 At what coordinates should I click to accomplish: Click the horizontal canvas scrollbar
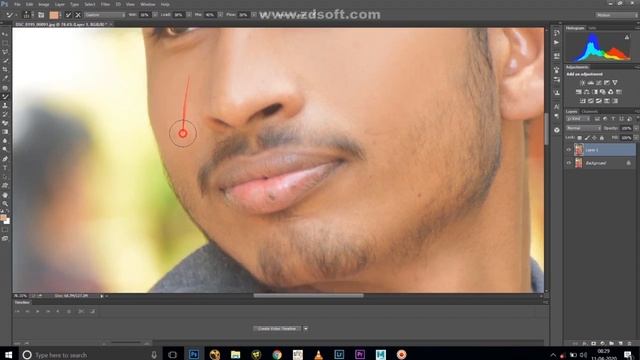308,296
